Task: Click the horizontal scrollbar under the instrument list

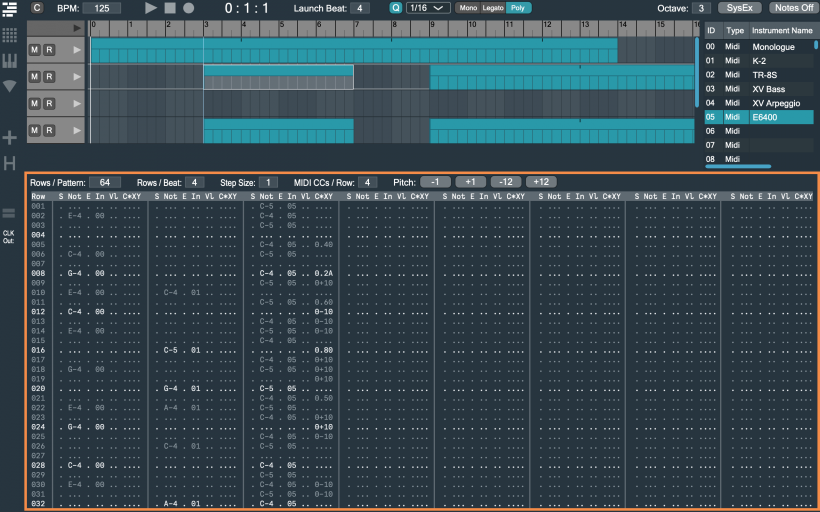Action: [x=738, y=166]
